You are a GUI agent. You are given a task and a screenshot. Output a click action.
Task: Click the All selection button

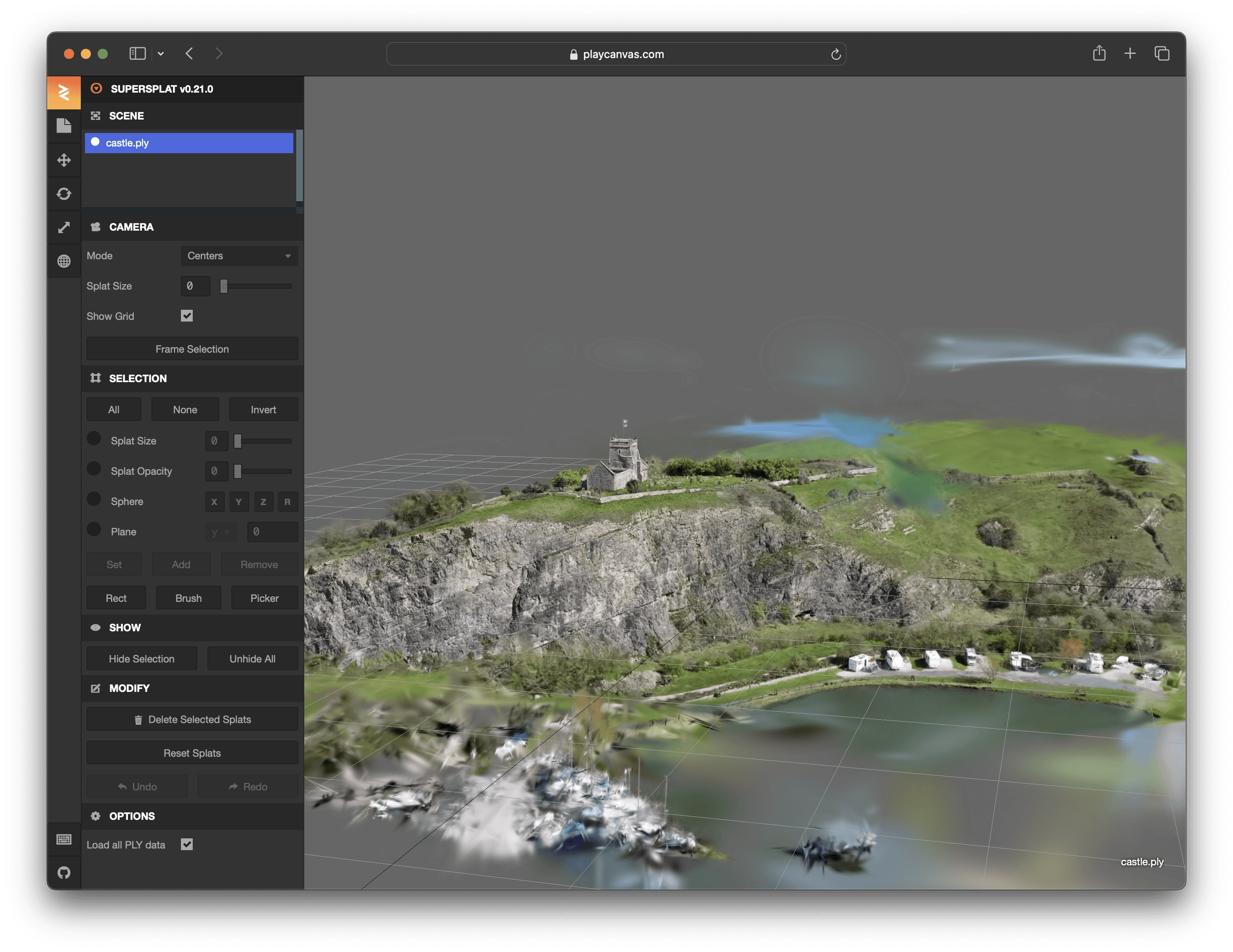114,410
